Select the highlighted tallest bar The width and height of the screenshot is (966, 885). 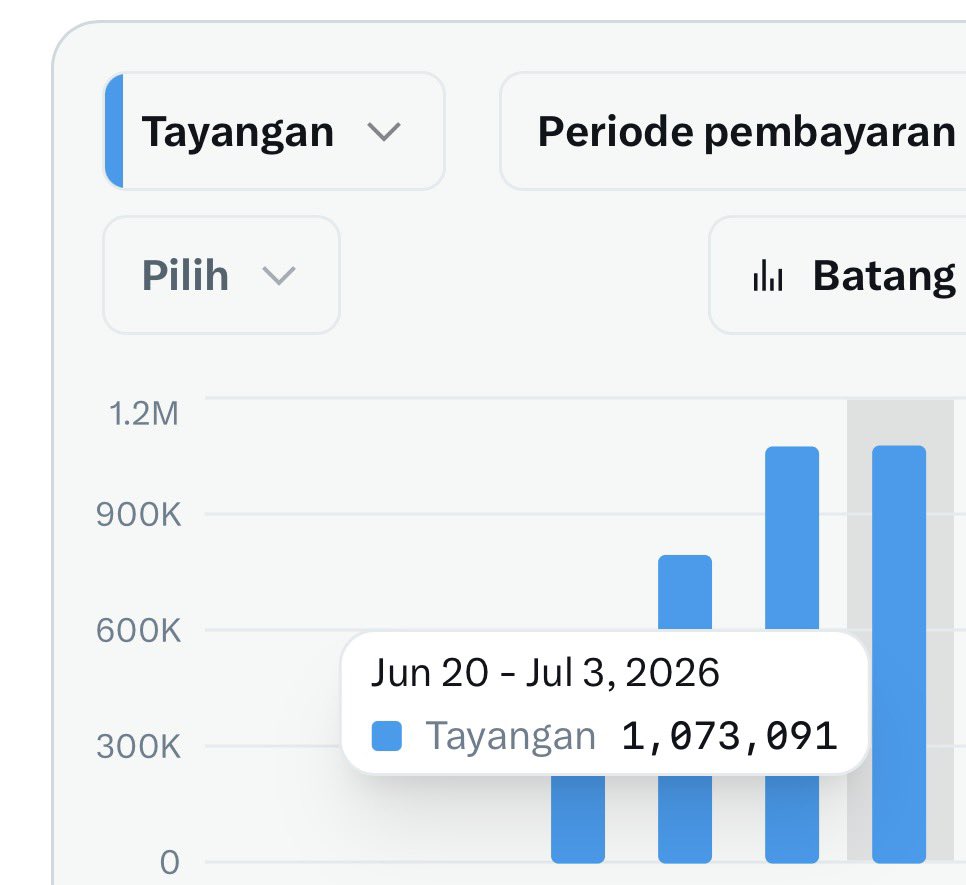[x=899, y=653]
